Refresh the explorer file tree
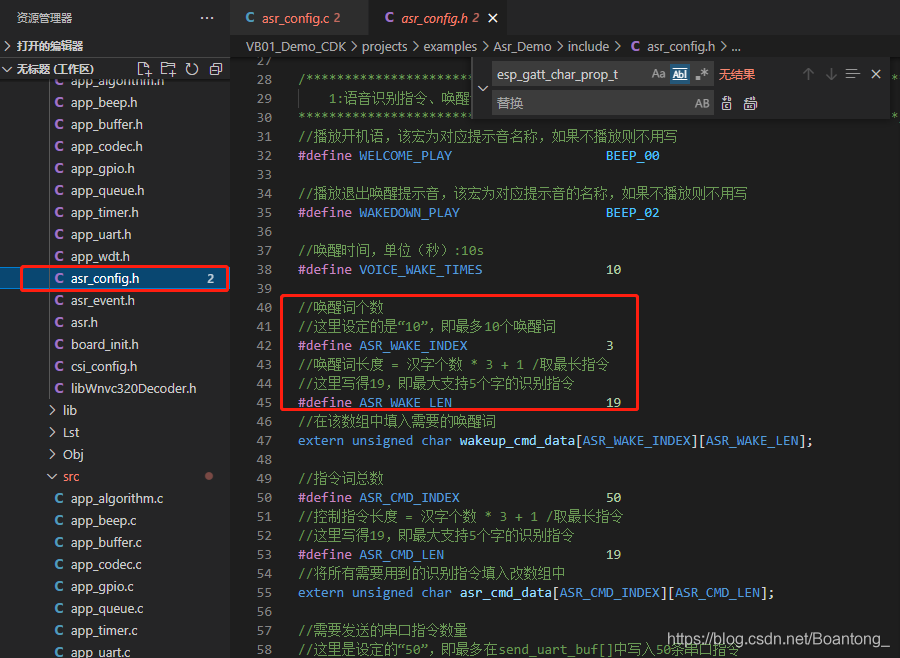This screenshot has height=658, width=900. click(x=192, y=69)
